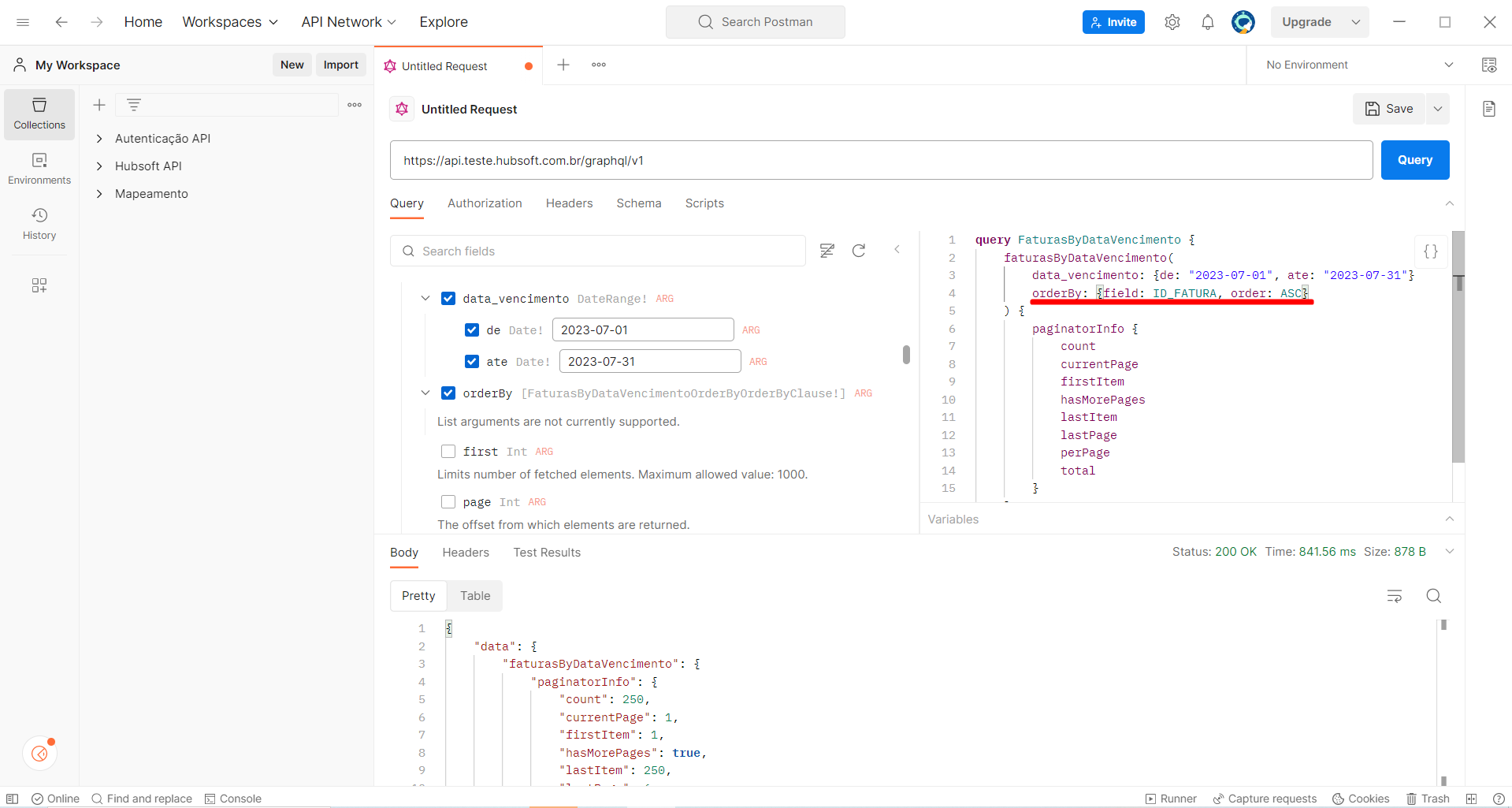Open collections more options ellipsis

[355, 105]
